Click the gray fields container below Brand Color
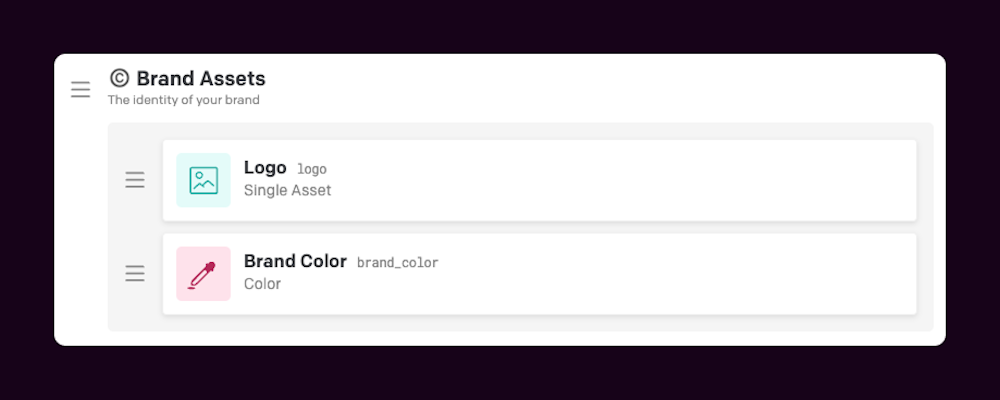1000x400 pixels. [520, 323]
